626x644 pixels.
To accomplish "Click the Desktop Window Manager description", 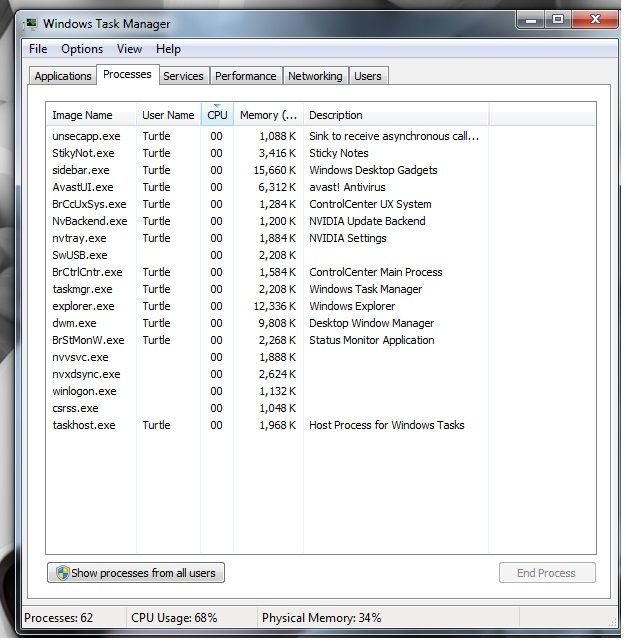I will 371,323.
